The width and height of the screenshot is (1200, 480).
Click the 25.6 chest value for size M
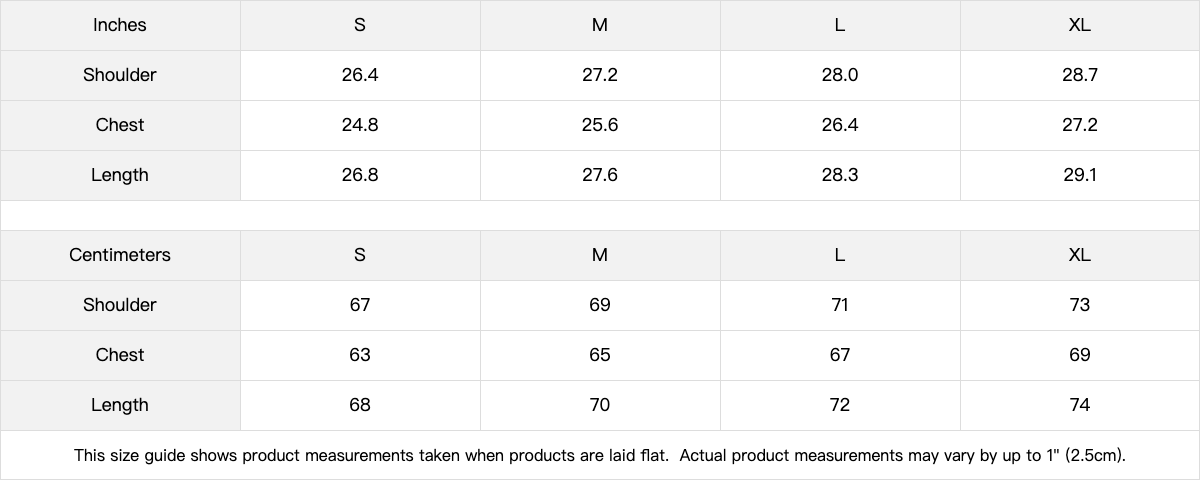click(x=600, y=125)
